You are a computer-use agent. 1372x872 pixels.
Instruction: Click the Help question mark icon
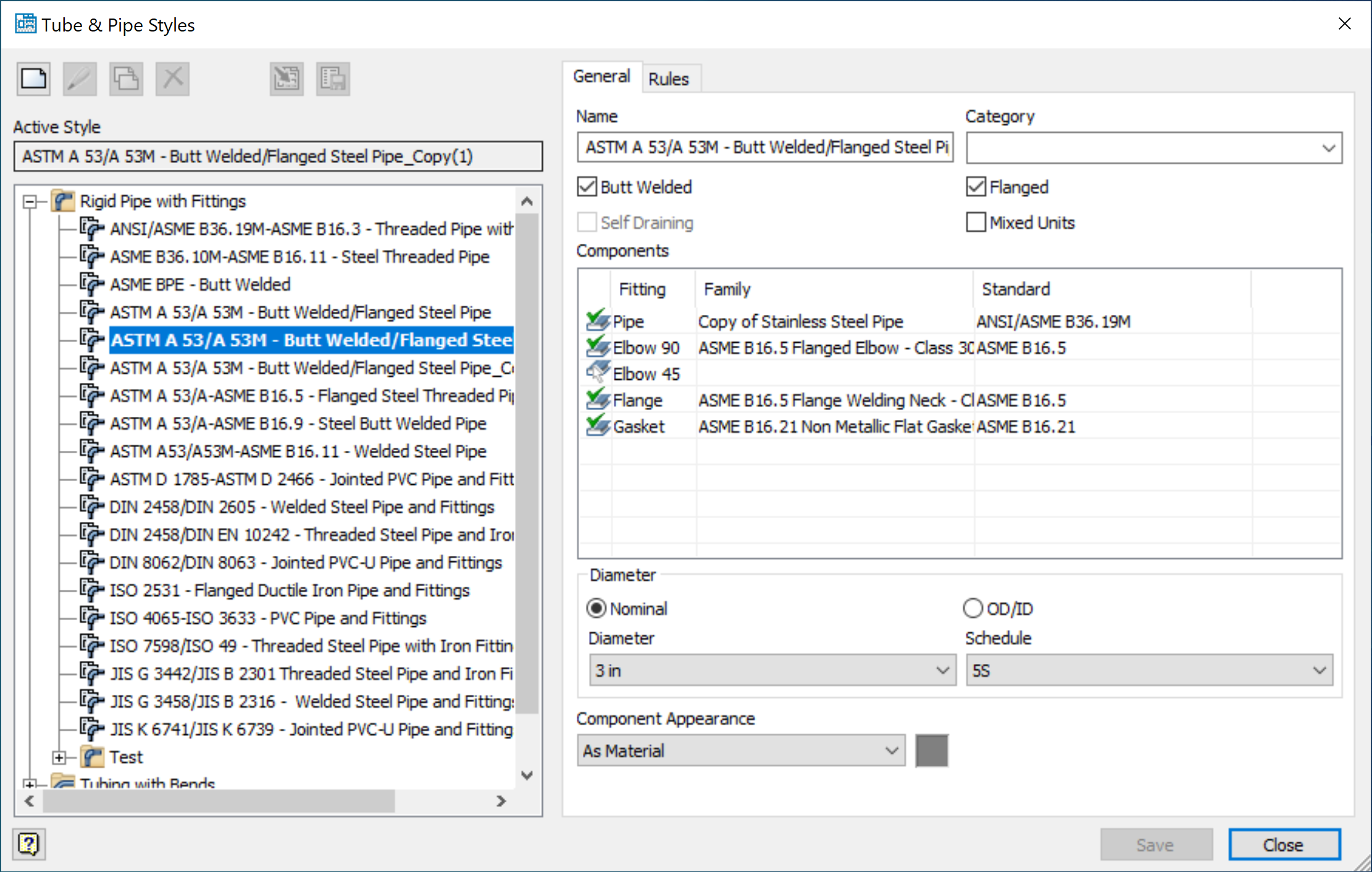[30, 844]
